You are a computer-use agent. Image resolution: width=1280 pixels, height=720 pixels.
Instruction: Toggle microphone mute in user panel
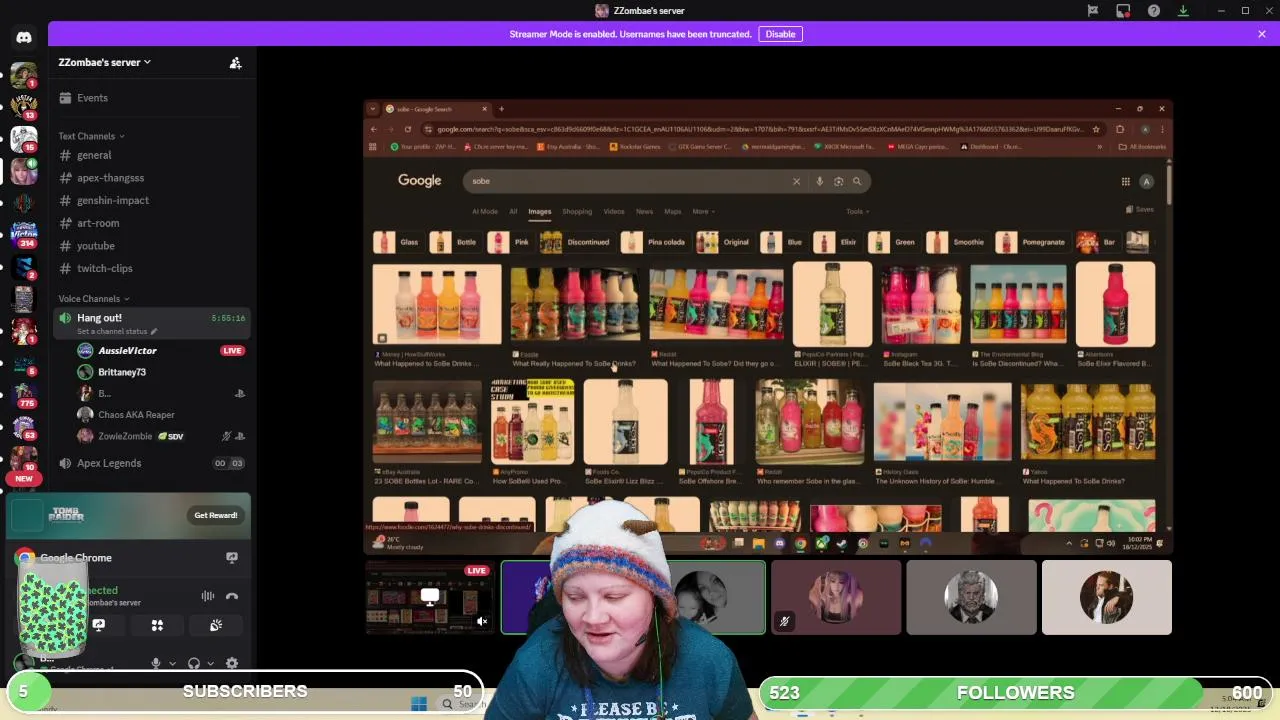pos(155,663)
